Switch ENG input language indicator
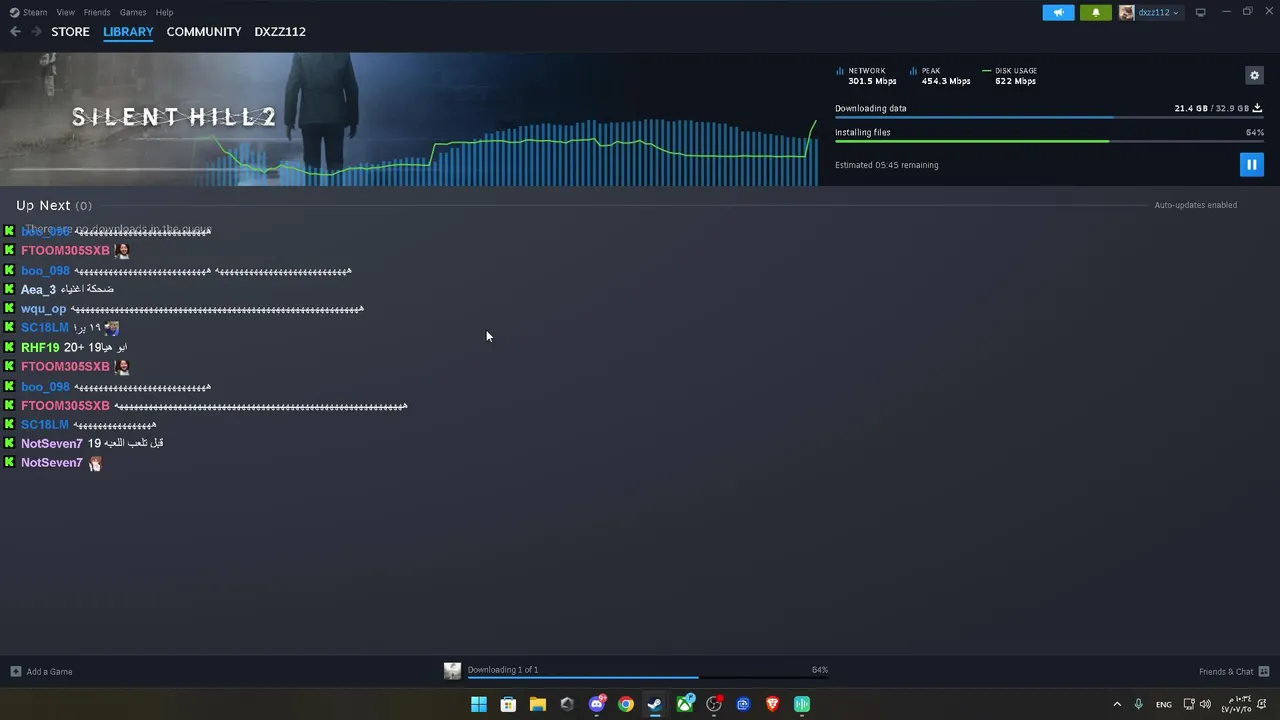1280x720 pixels. click(x=1164, y=704)
